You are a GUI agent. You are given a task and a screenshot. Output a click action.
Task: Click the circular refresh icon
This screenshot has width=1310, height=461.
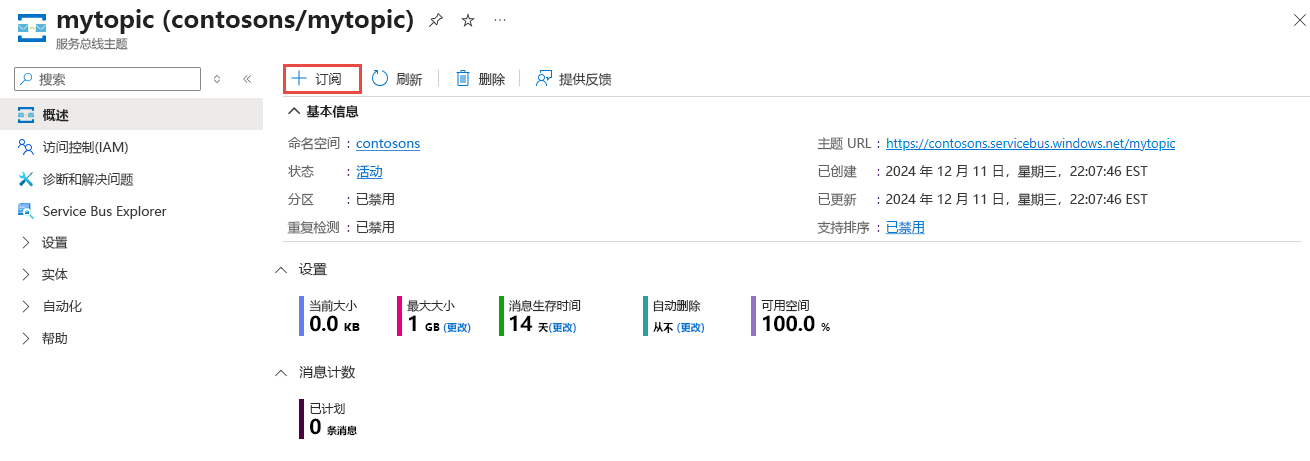pos(380,79)
